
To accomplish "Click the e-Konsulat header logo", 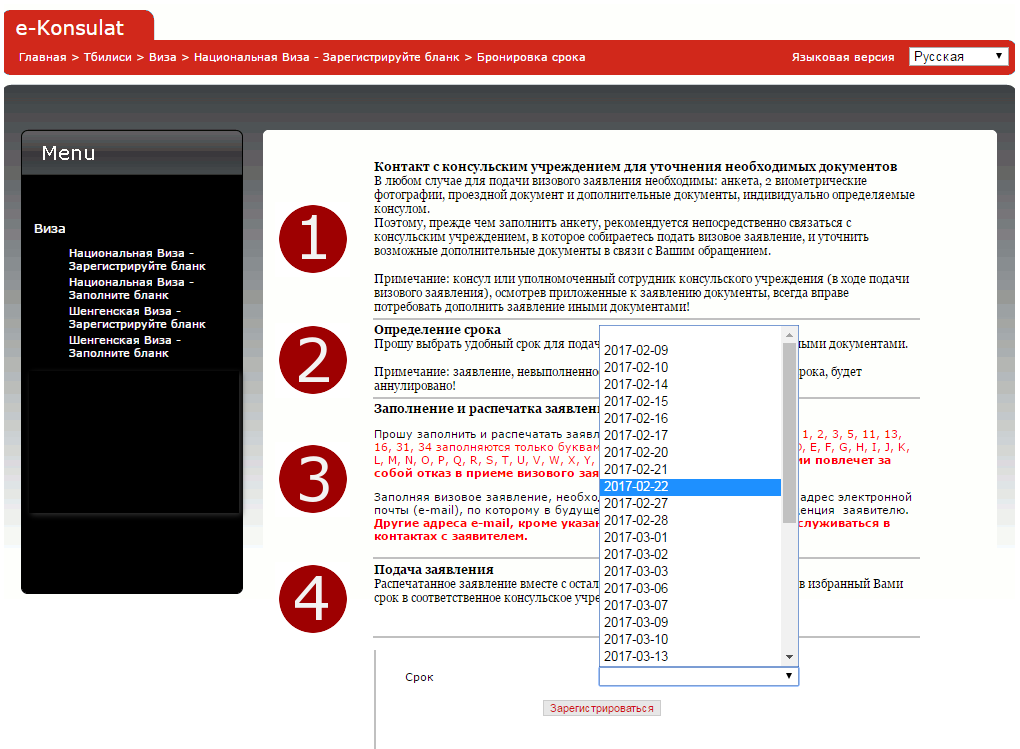I will 70,28.
